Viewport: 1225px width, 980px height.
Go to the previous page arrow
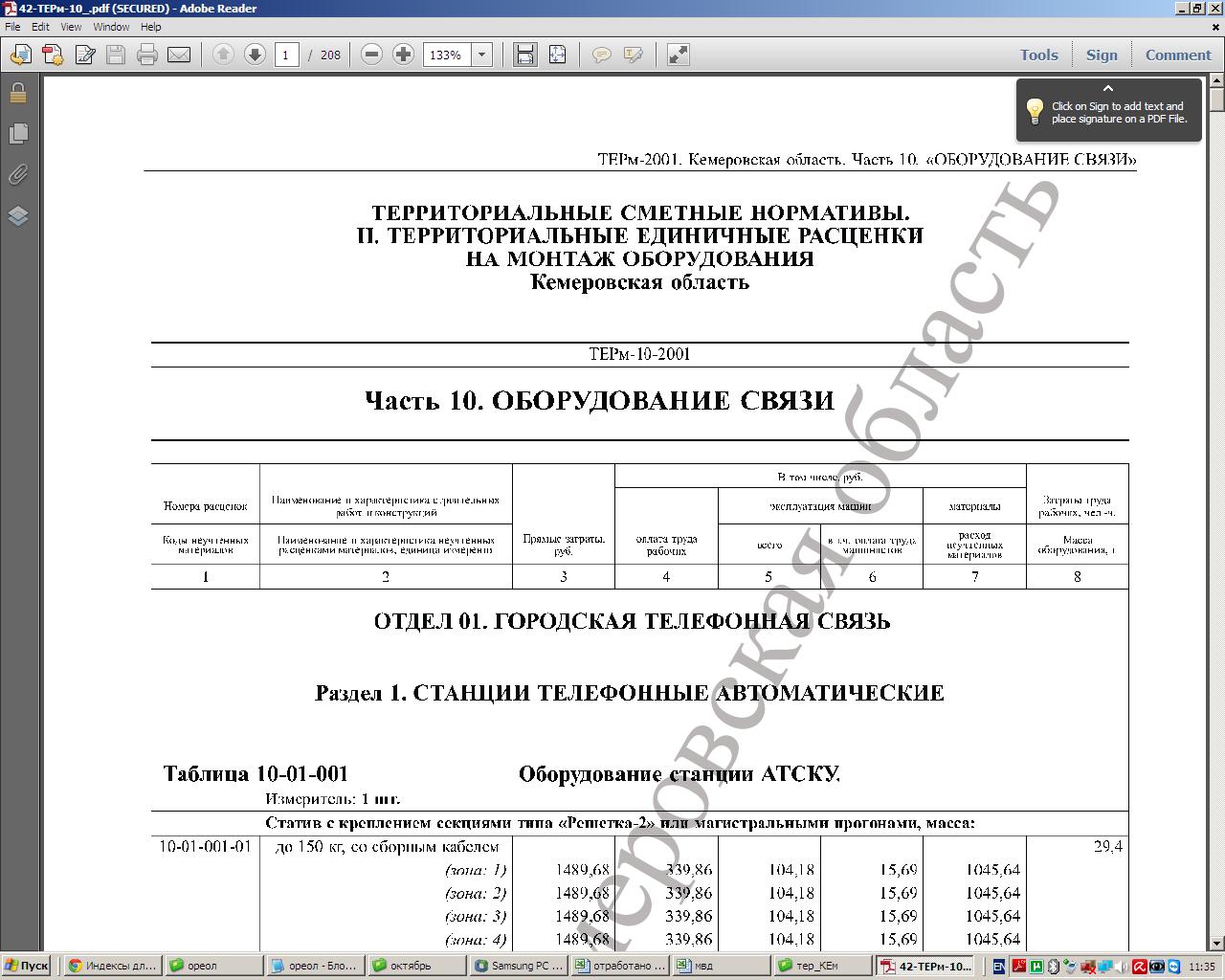coord(223,55)
